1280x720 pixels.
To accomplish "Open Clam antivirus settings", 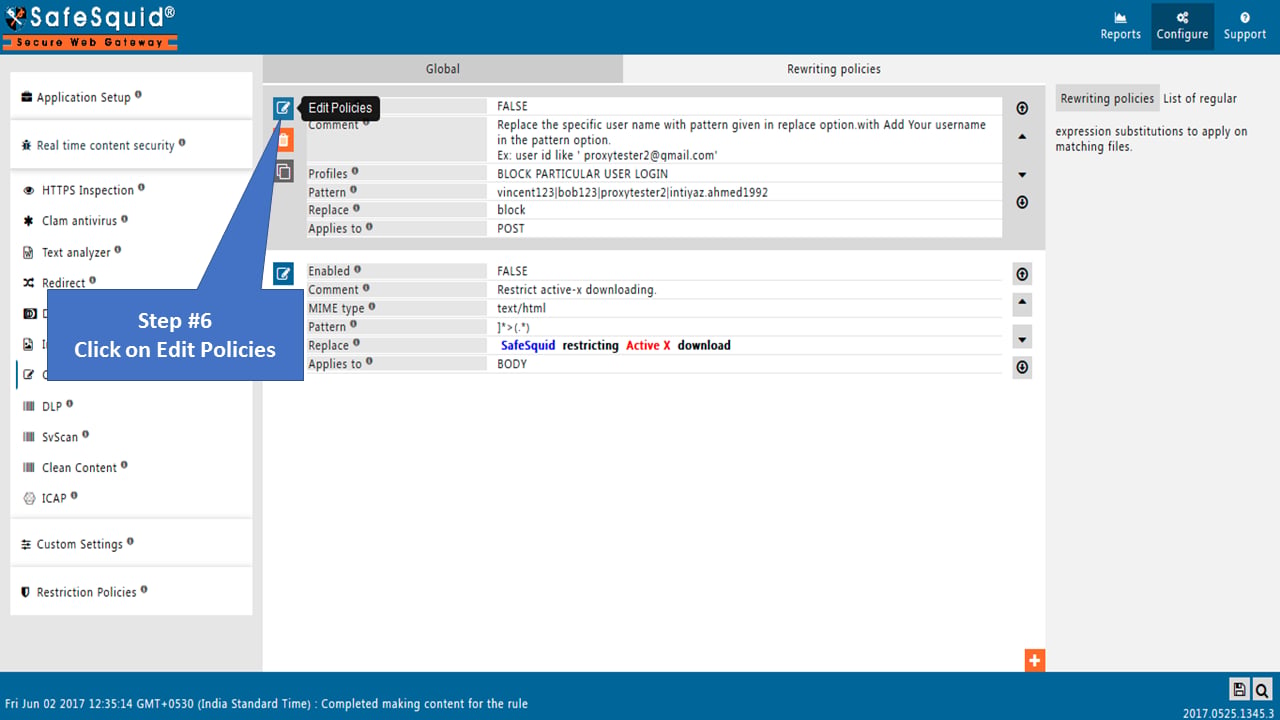I will coord(78,221).
